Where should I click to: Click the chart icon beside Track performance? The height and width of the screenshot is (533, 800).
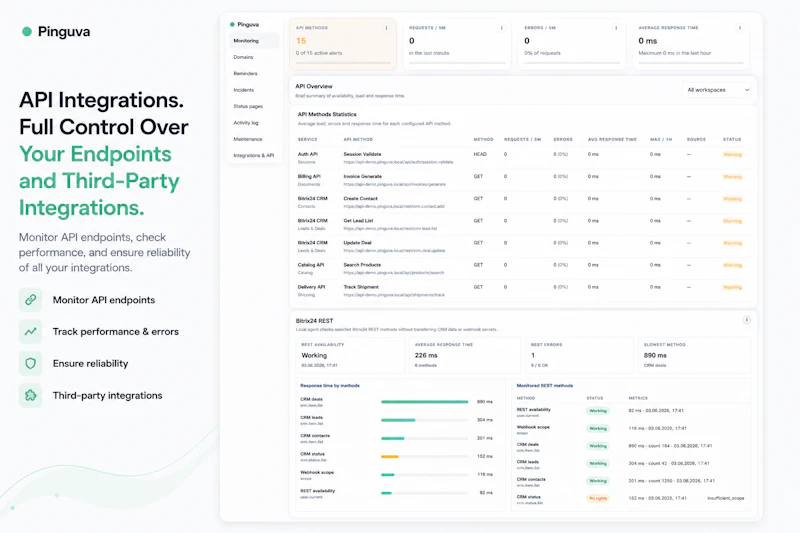[31, 332]
